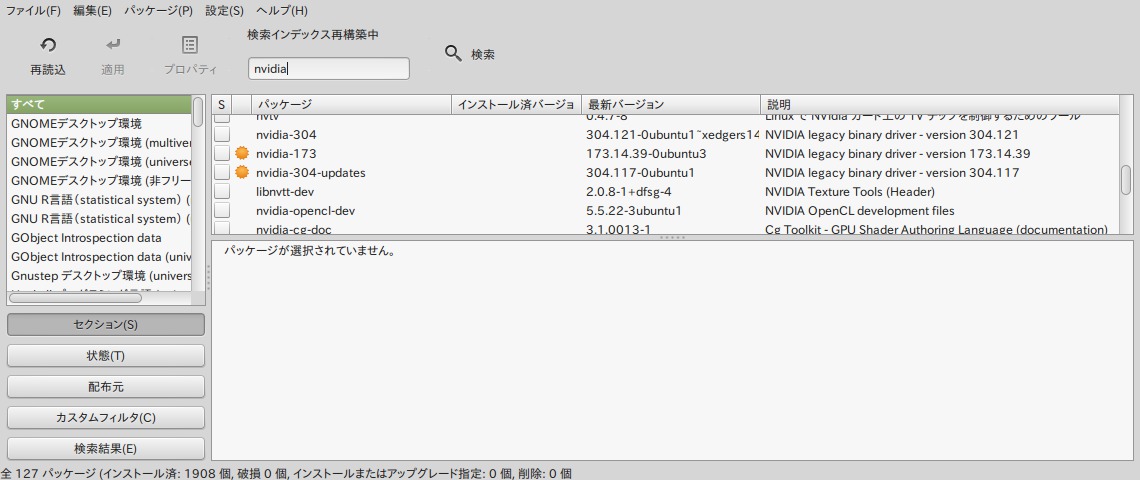This screenshot has width=1140, height=480.
Task: Open the パッケージ(P) menu
Action: 158,11
